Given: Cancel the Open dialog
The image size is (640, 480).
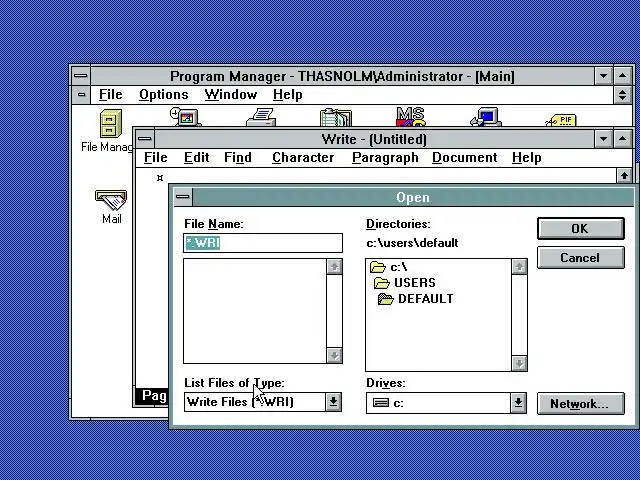Looking at the screenshot, I should coord(580,258).
